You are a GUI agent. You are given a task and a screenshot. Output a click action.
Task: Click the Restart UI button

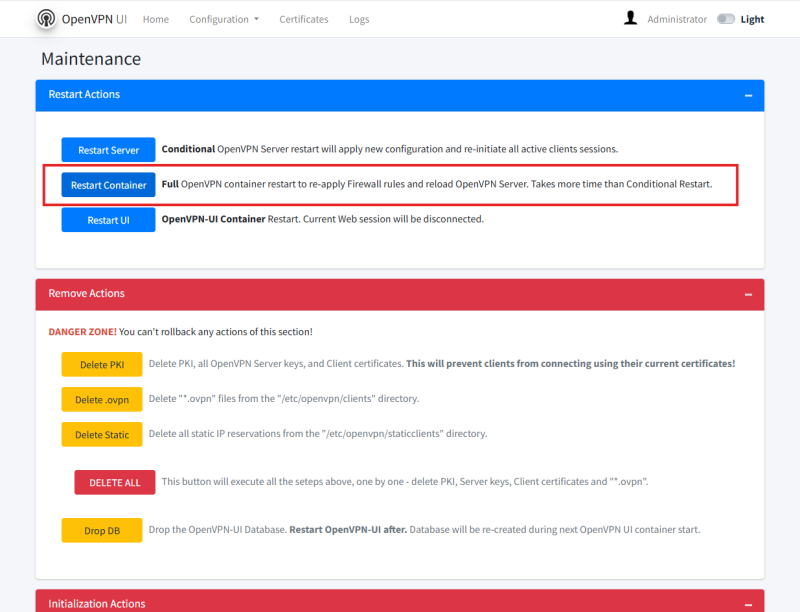tap(108, 220)
